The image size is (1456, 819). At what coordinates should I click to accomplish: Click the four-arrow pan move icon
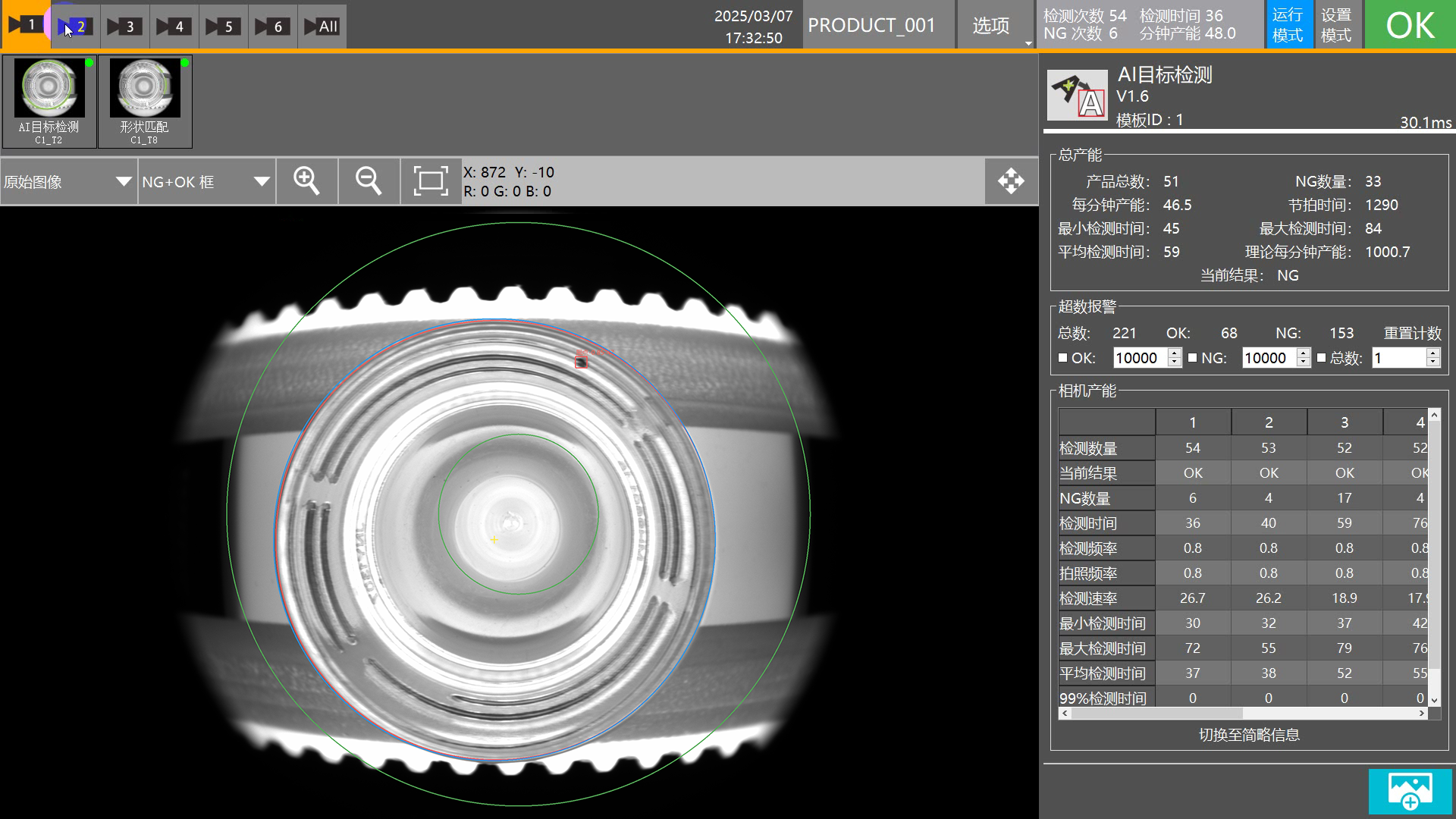coord(1011,181)
